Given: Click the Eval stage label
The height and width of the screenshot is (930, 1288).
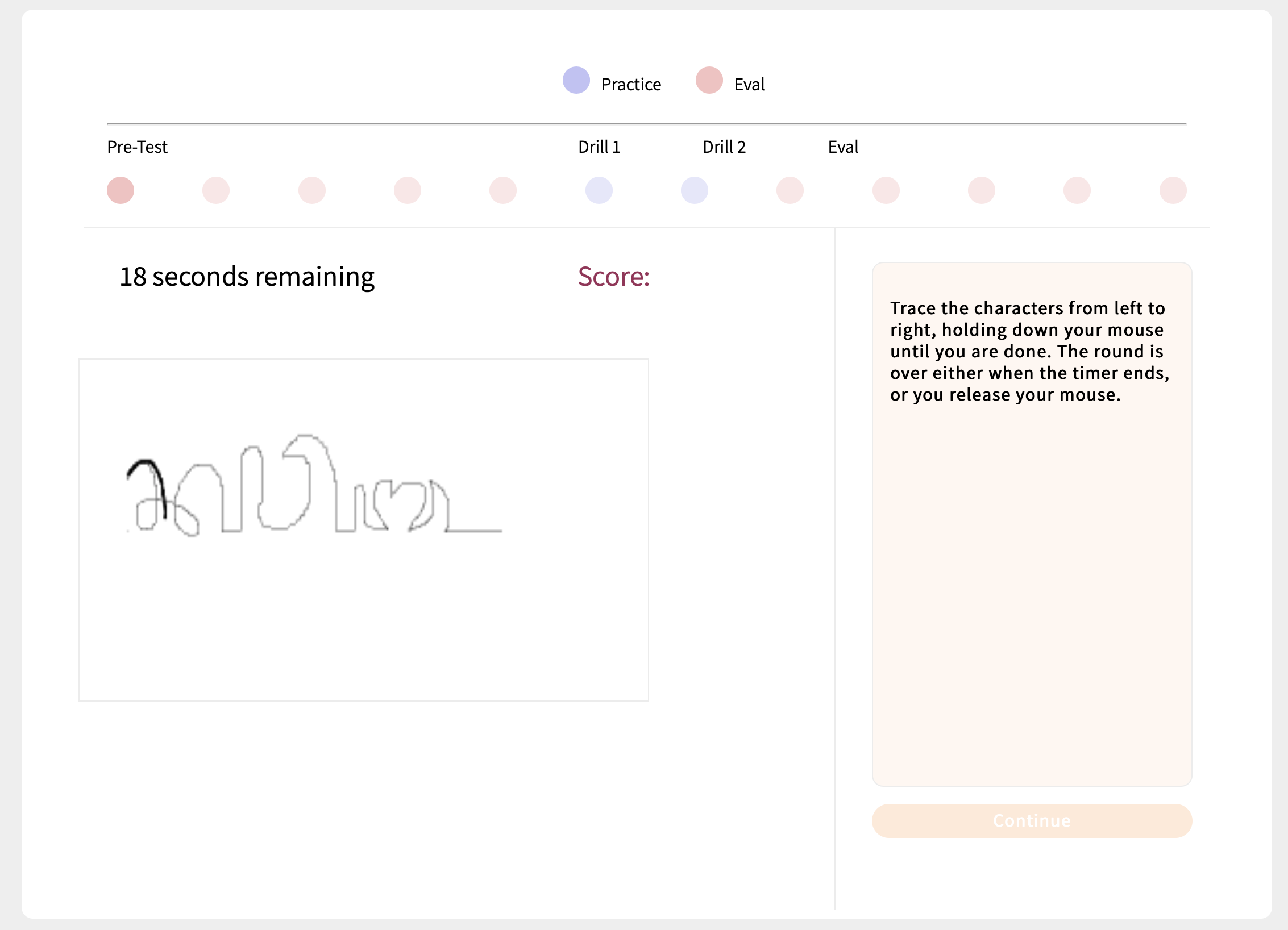Looking at the screenshot, I should click(843, 147).
